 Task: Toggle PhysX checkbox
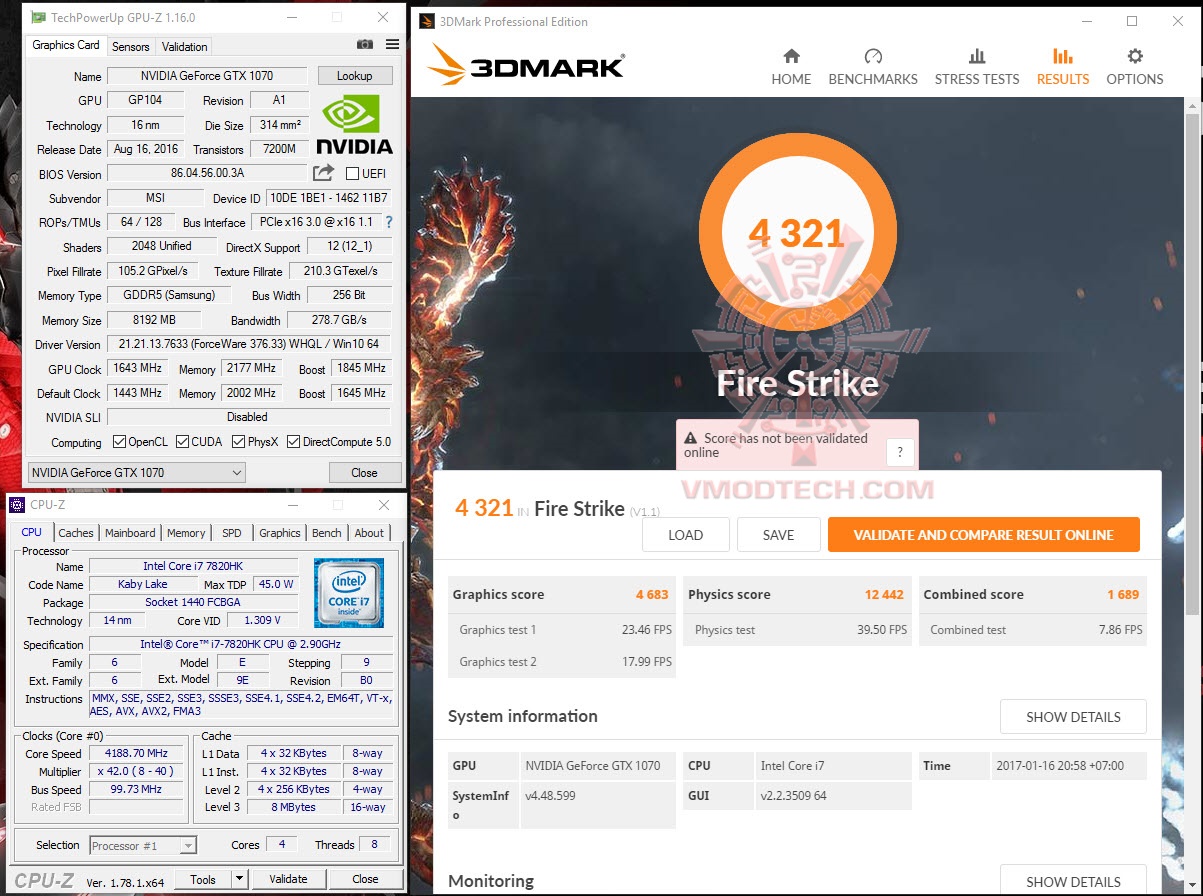[x=238, y=441]
